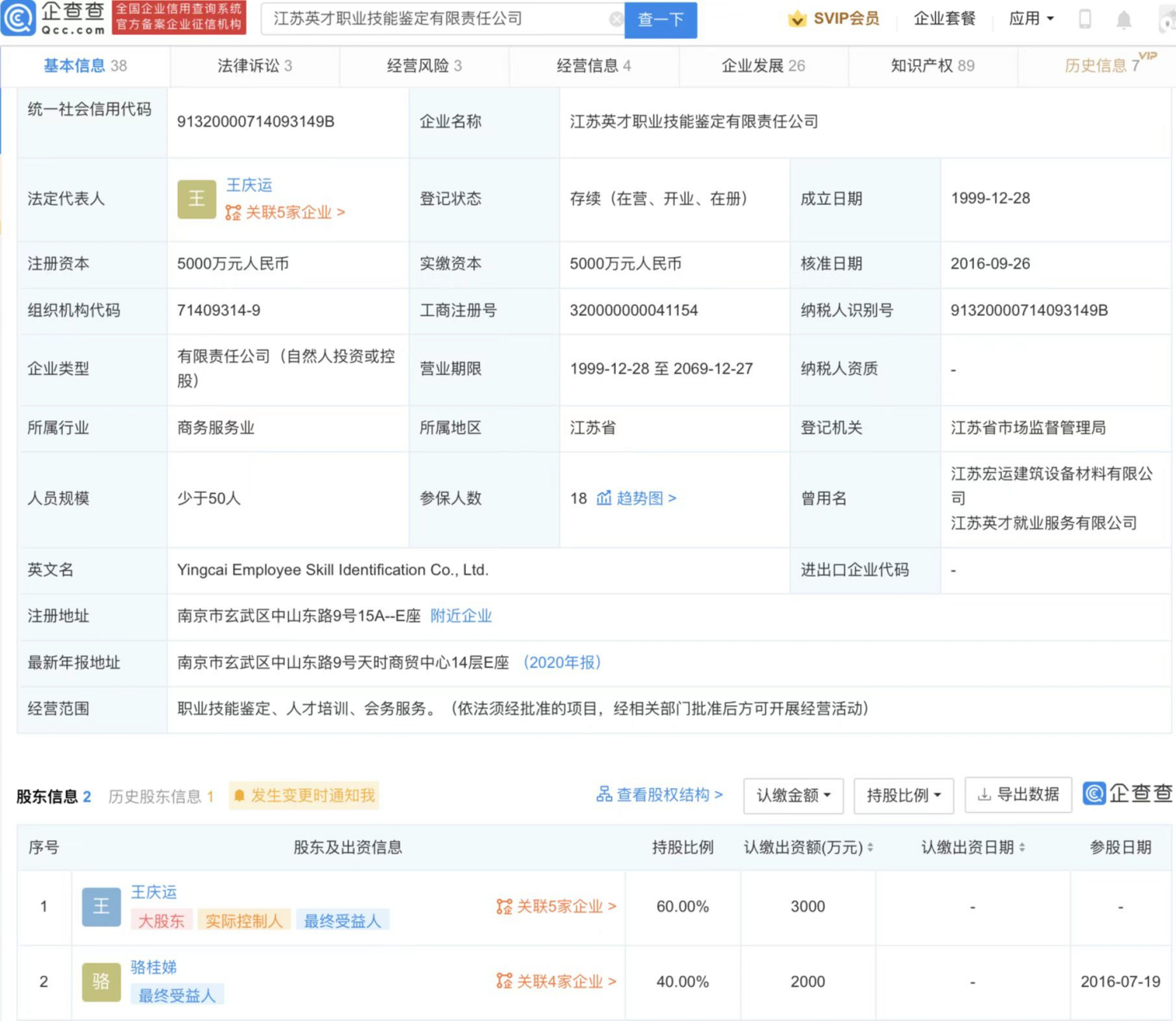Click the 实际控制人 tag
The height and width of the screenshot is (1021, 1176).
(243, 920)
